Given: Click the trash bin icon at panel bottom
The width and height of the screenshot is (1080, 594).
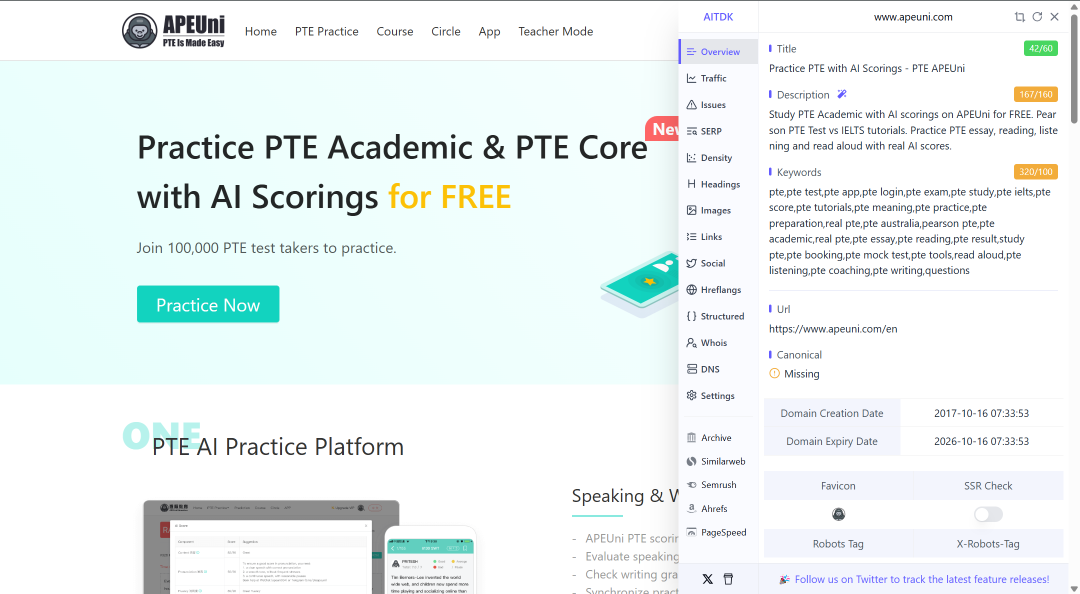Looking at the screenshot, I should point(729,579).
